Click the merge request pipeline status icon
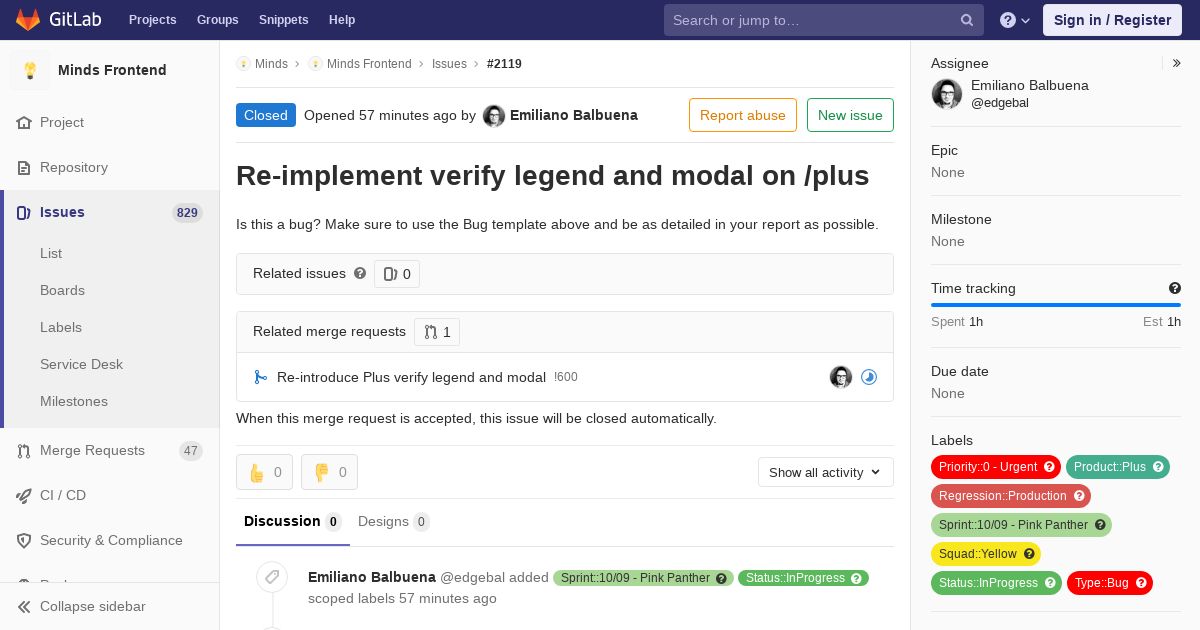The image size is (1200, 630). click(869, 377)
